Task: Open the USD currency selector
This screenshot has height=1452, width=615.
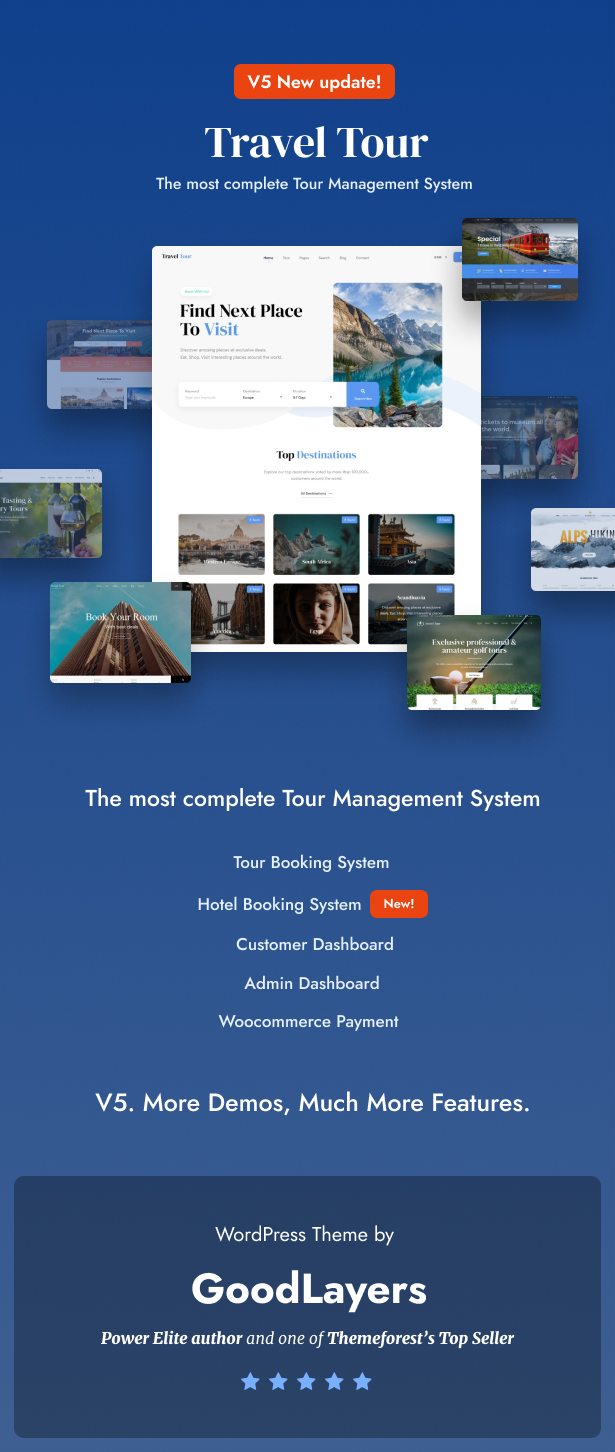Action: (x=438, y=258)
